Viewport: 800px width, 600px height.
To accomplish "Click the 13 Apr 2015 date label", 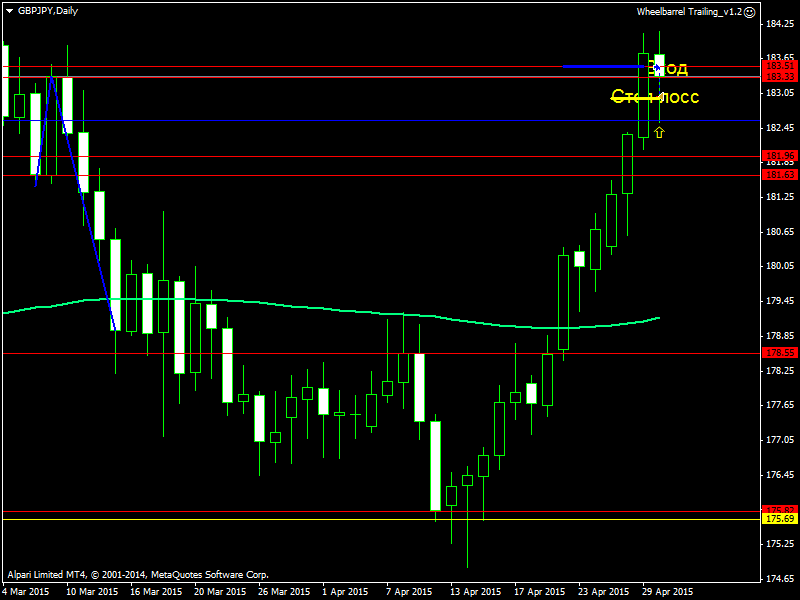I will [476, 592].
